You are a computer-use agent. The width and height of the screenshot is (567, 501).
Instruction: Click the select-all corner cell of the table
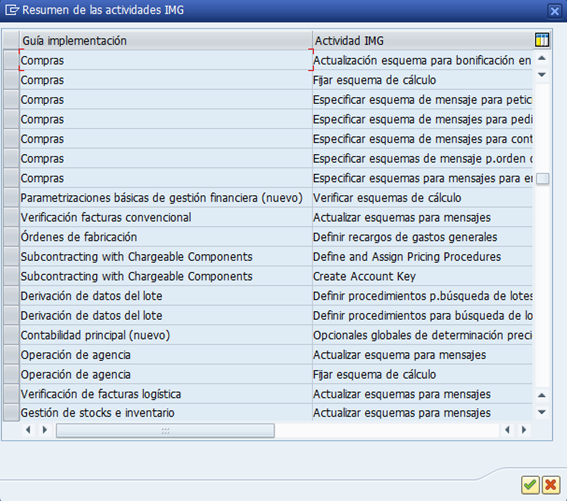(x=11, y=40)
